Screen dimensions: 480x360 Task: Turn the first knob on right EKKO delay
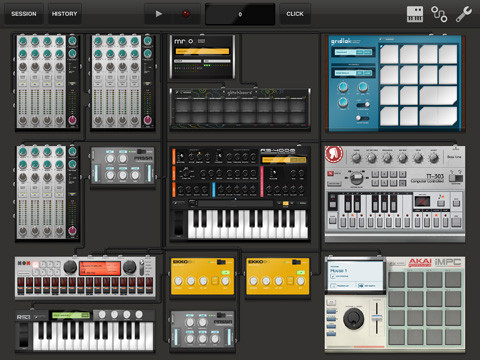(x=254, y=281)
